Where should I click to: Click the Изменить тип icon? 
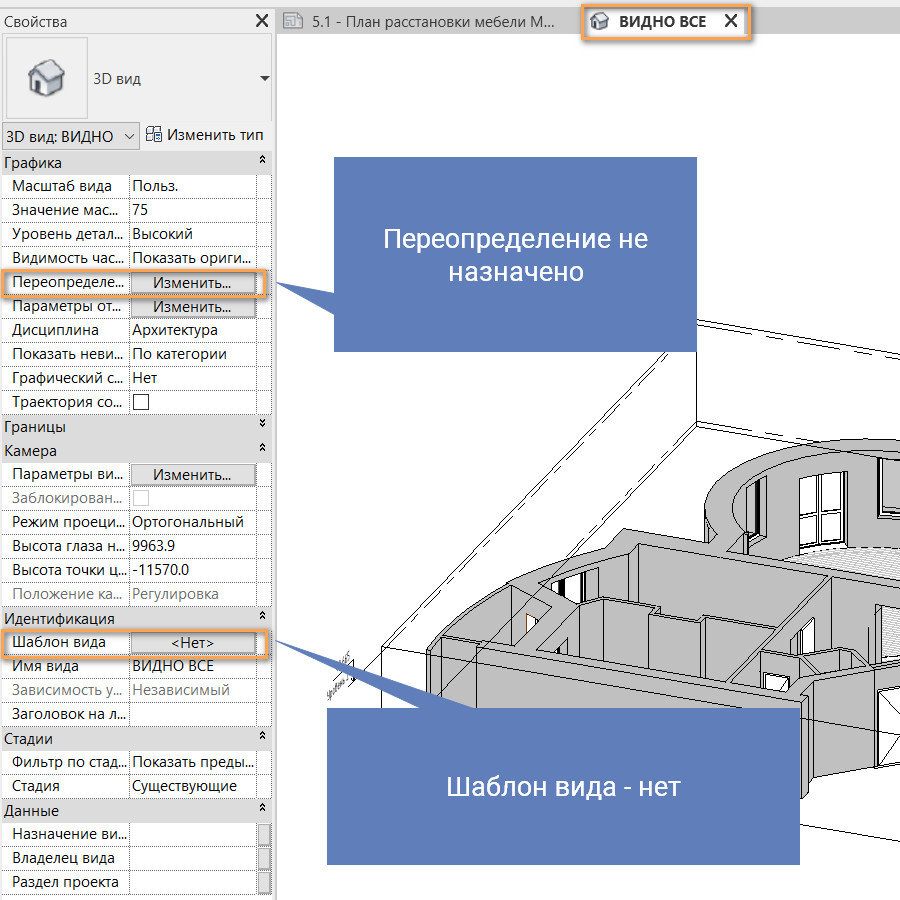pos(153,134)
